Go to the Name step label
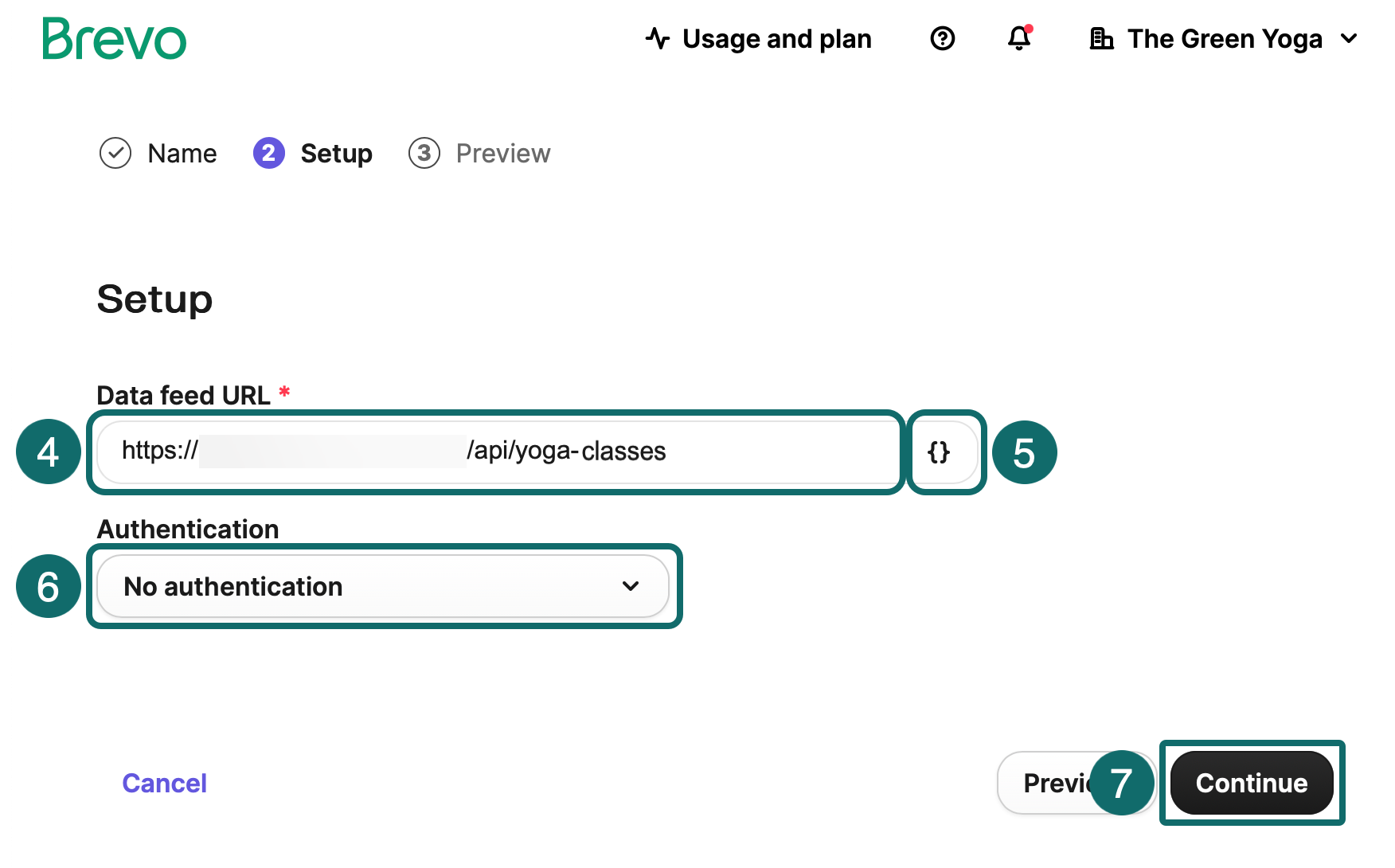 (x=182, y=153)
